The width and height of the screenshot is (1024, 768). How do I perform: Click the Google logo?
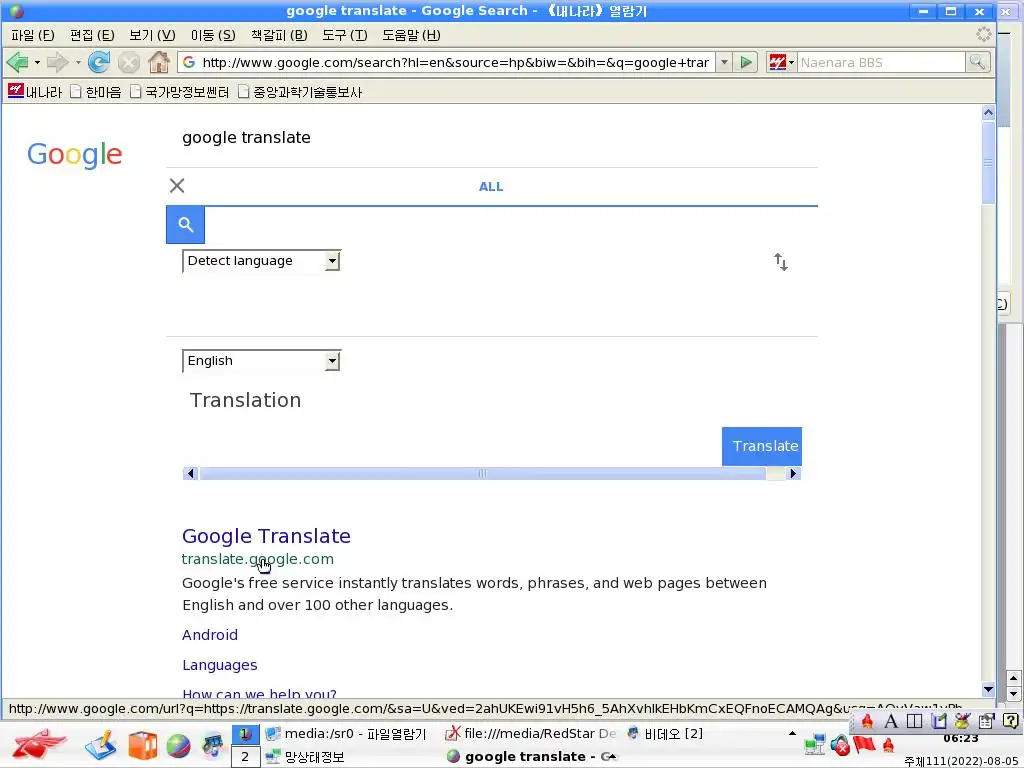tap(74, 155)
